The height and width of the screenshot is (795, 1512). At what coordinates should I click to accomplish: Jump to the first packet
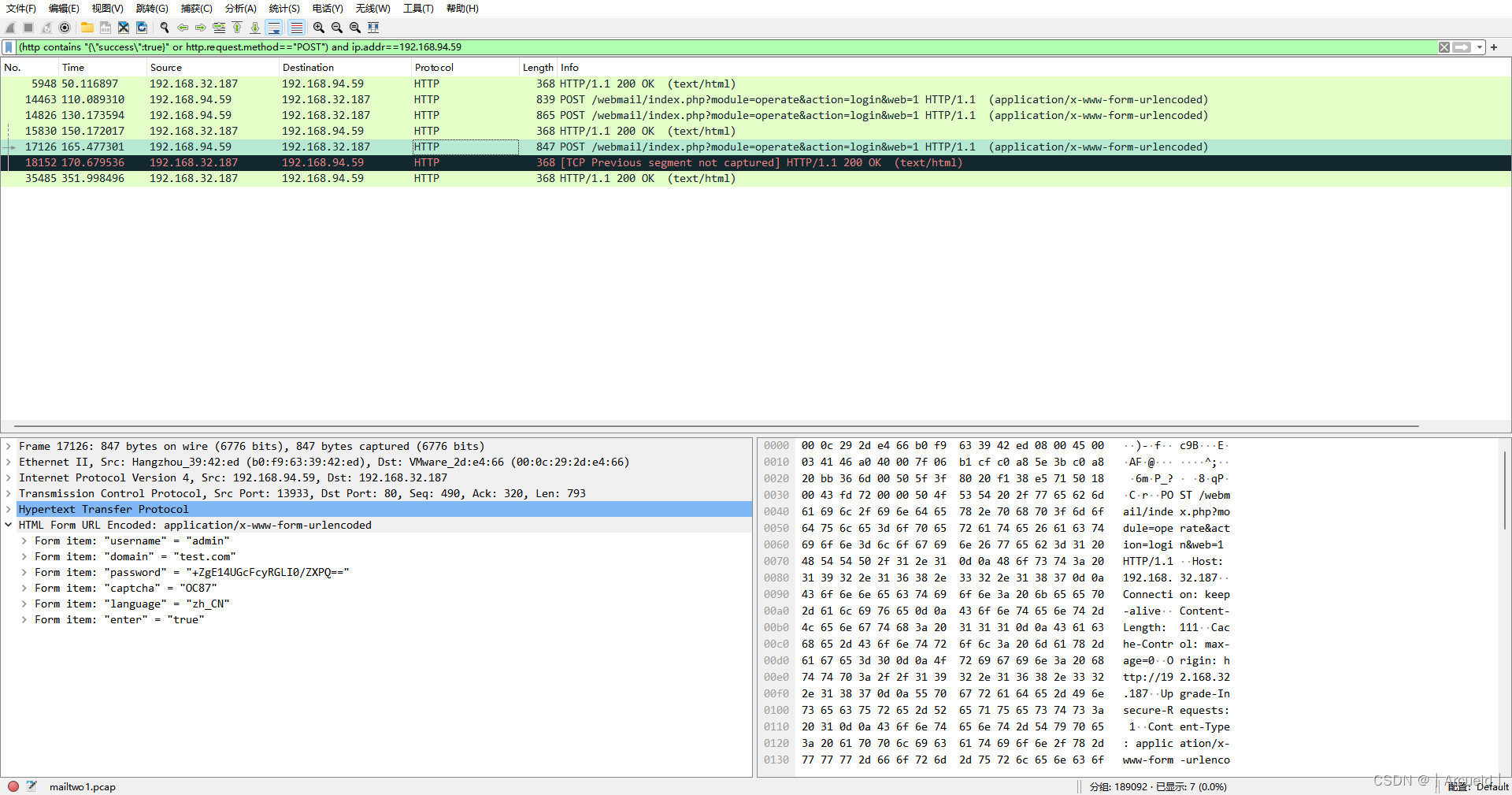point(237,28)
